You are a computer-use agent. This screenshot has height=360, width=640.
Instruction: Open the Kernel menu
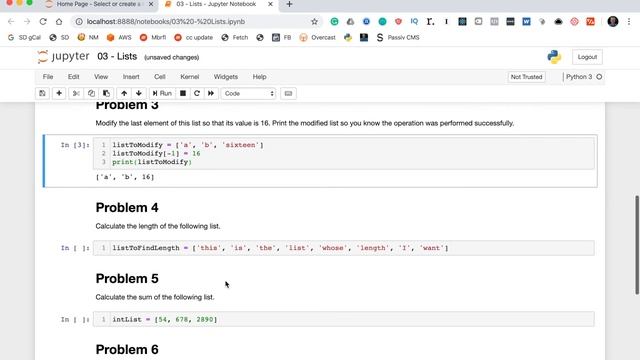[x=189, y=77]
